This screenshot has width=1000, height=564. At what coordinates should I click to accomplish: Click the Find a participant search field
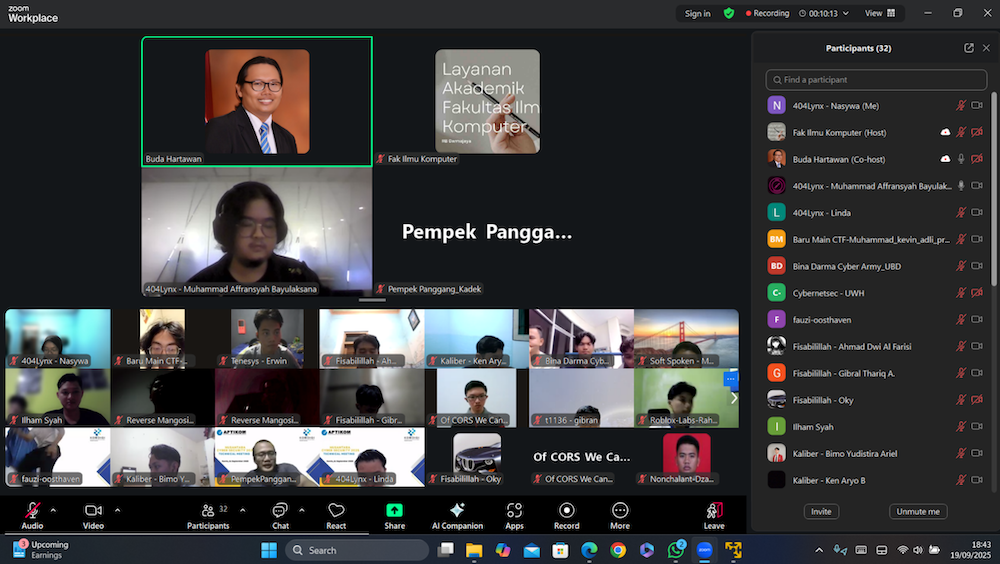click(x=876, y=80)
